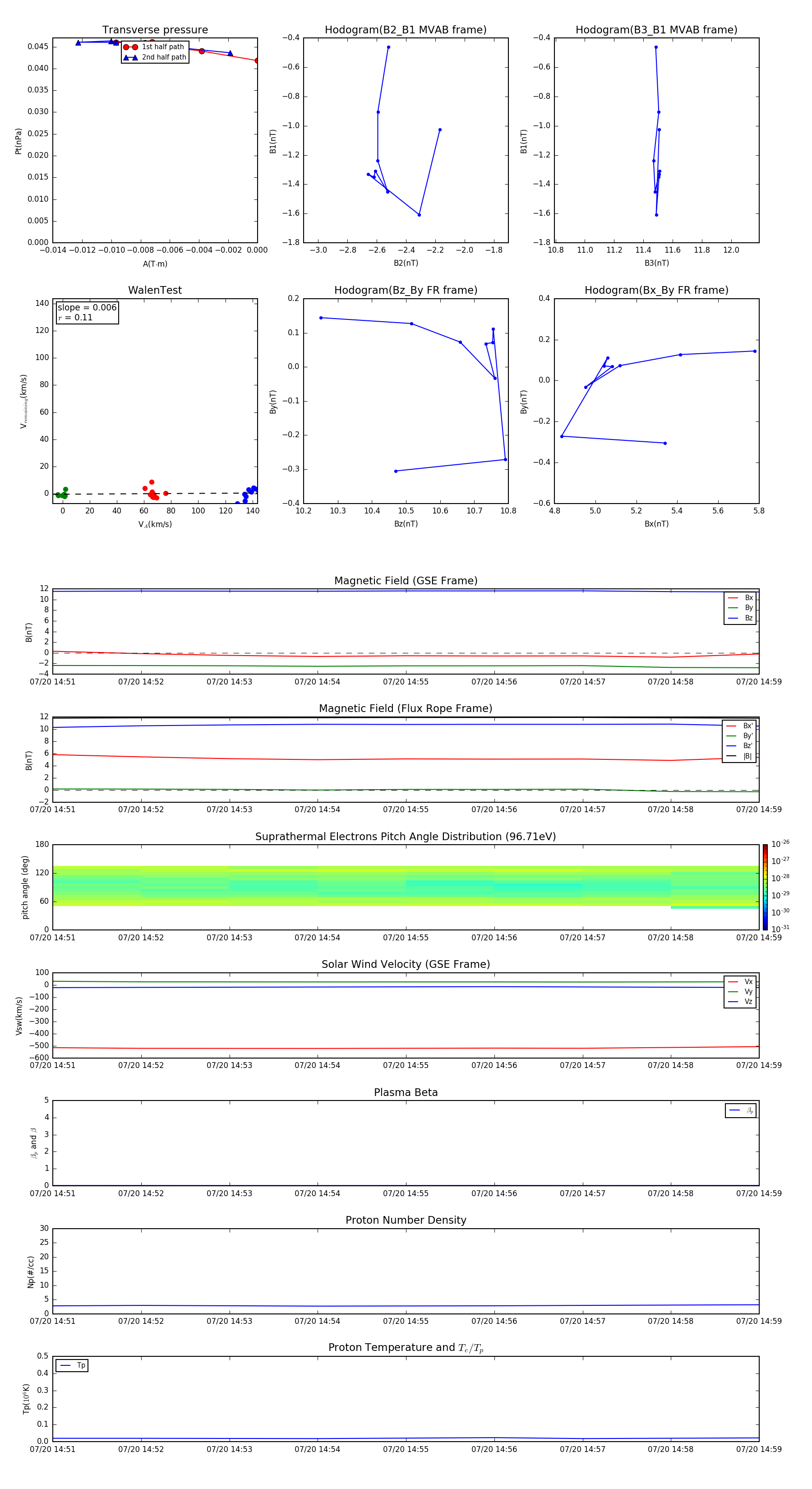This screenshot has width=812, height=1489.
Task: Click the βp legend in Plasma Beta plot
Action: [741, 1110]
